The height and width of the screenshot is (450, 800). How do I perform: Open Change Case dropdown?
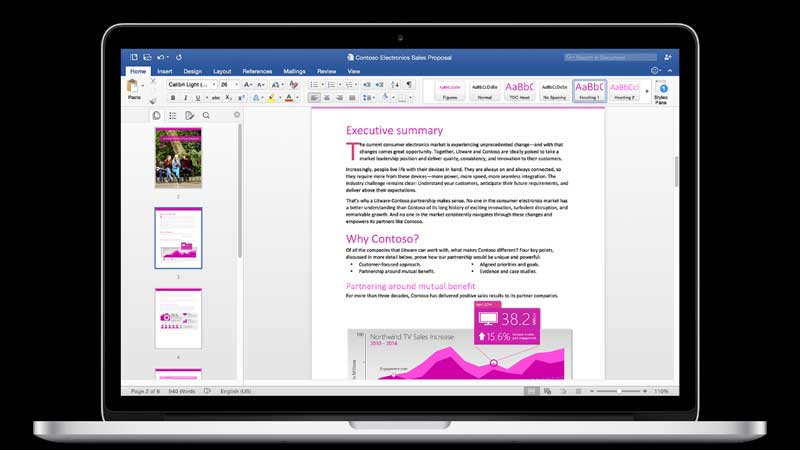(x=277, y=85)
